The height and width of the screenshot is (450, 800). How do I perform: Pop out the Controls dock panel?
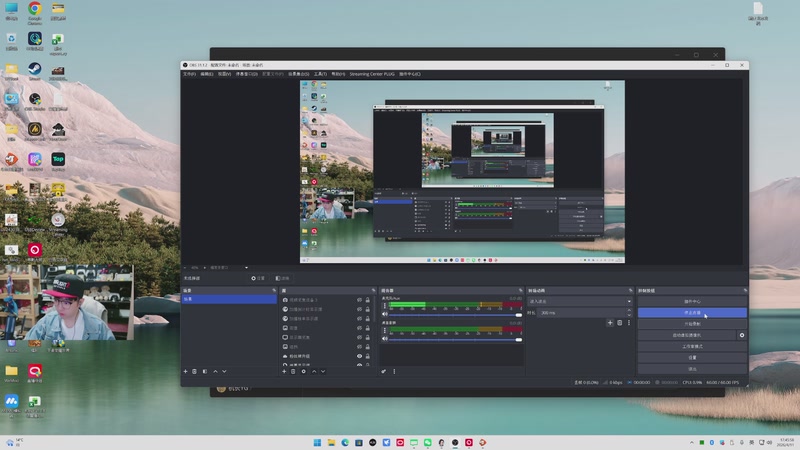coord(745,290)
